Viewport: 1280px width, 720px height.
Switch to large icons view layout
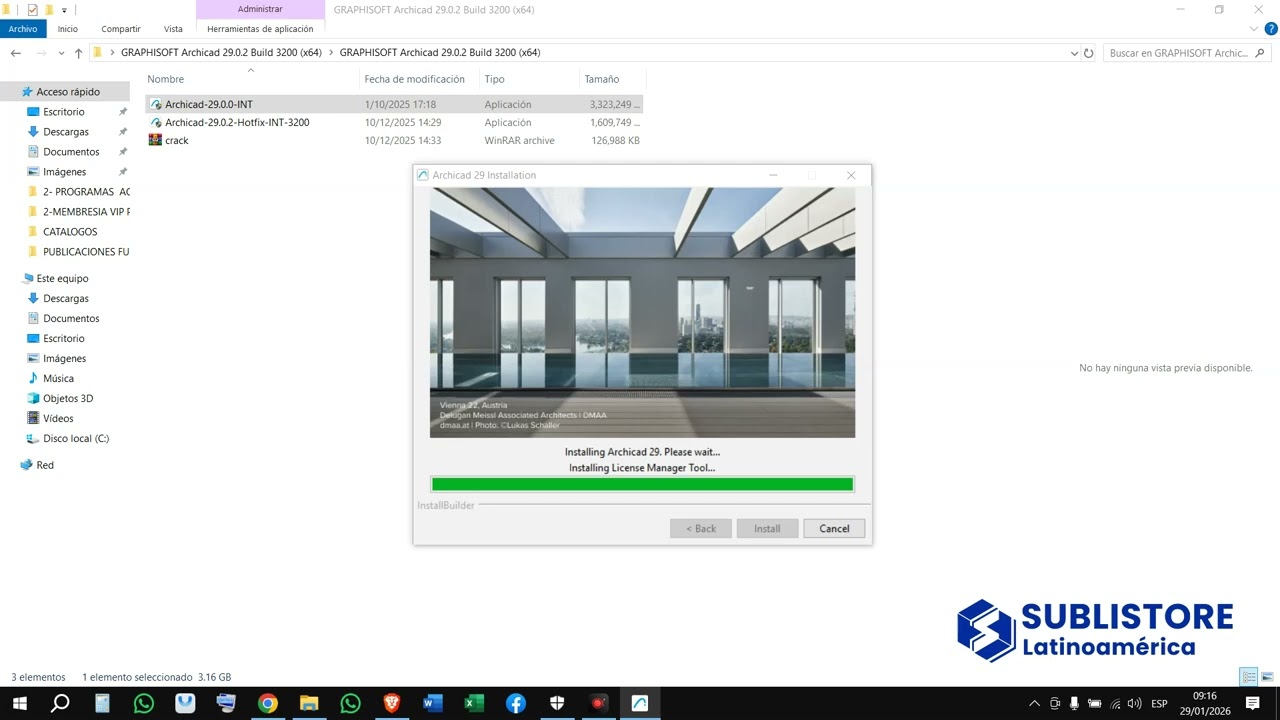[x=1266, y=677]
